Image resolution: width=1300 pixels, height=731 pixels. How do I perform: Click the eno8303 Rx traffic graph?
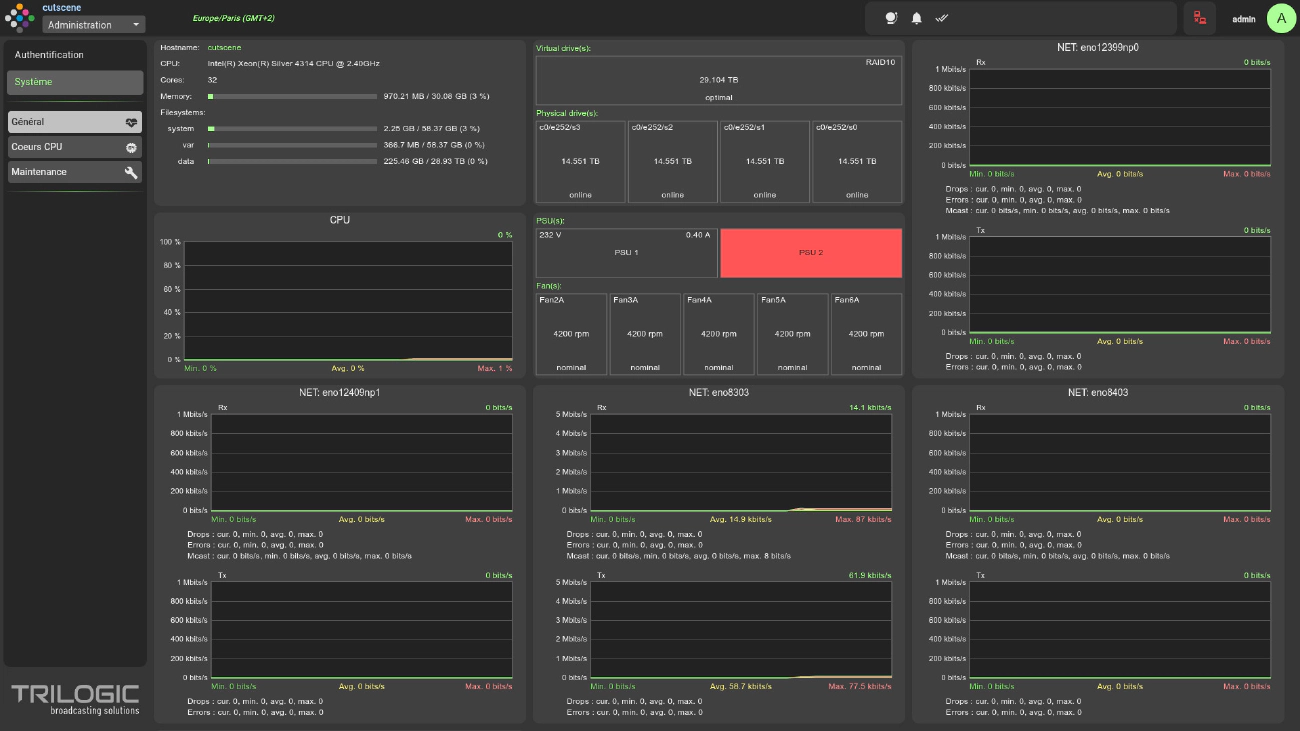pos(741,462)
